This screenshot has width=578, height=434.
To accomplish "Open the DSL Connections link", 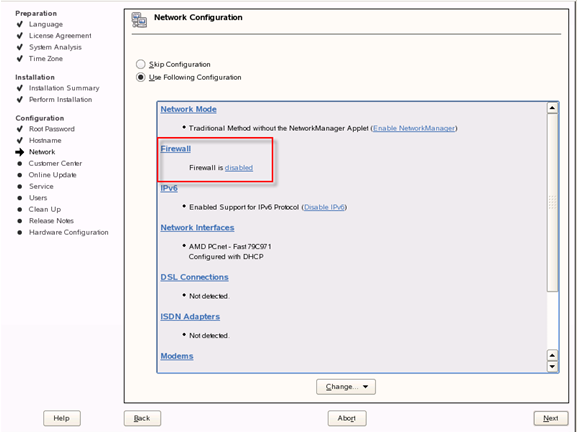I will [194, 277].
